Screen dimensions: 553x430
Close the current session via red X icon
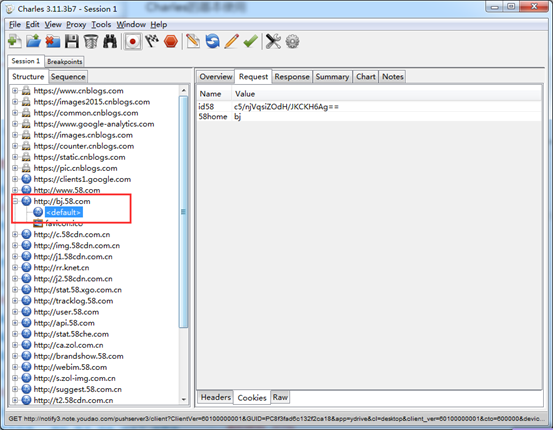point(53,42)
